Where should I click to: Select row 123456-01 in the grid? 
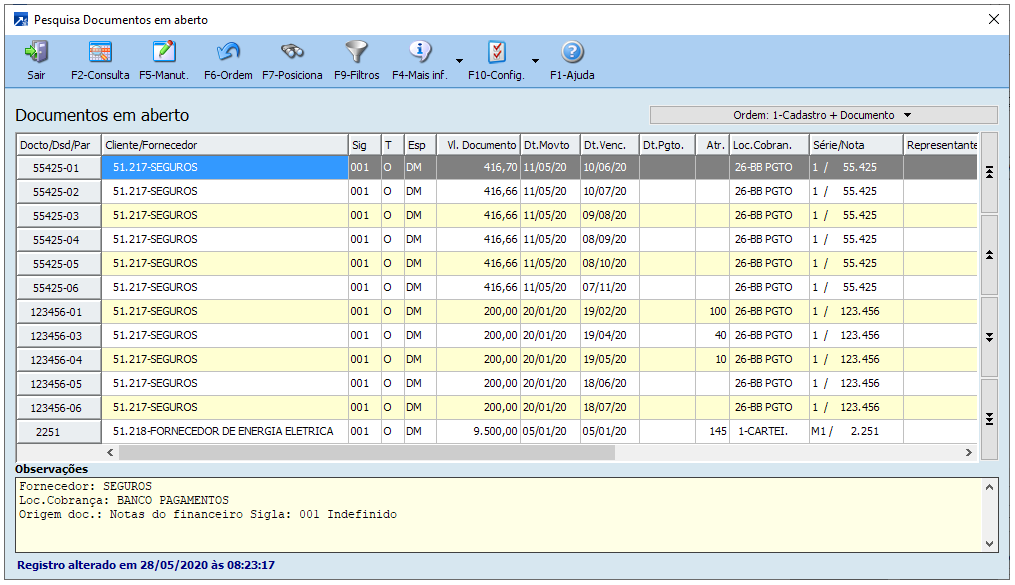pos(59,312)
